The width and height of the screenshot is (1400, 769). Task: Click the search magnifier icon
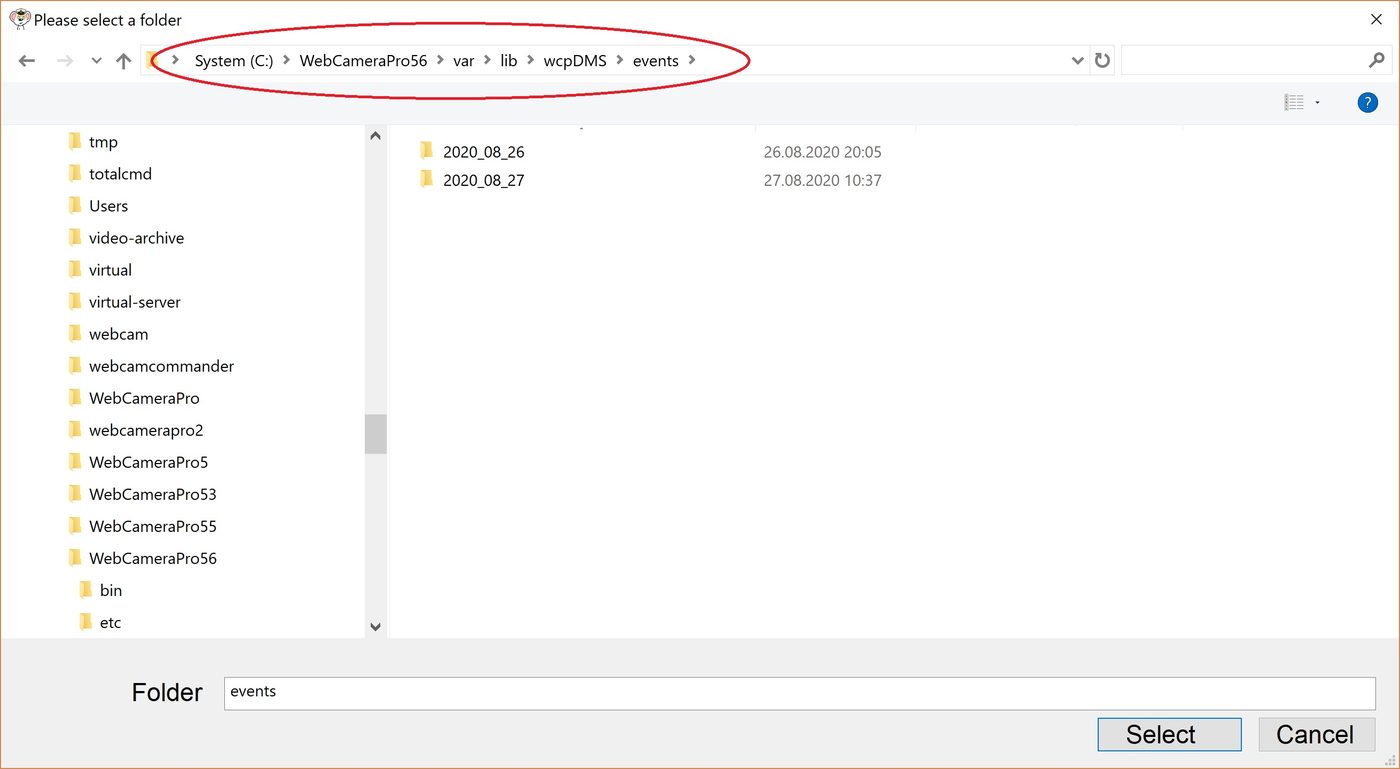coord(1377,60)
